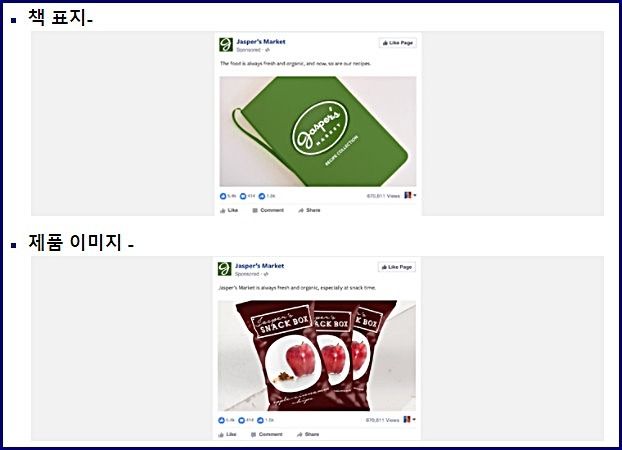
Task: Comment on the green recipe book post
Action: [268, 210]
